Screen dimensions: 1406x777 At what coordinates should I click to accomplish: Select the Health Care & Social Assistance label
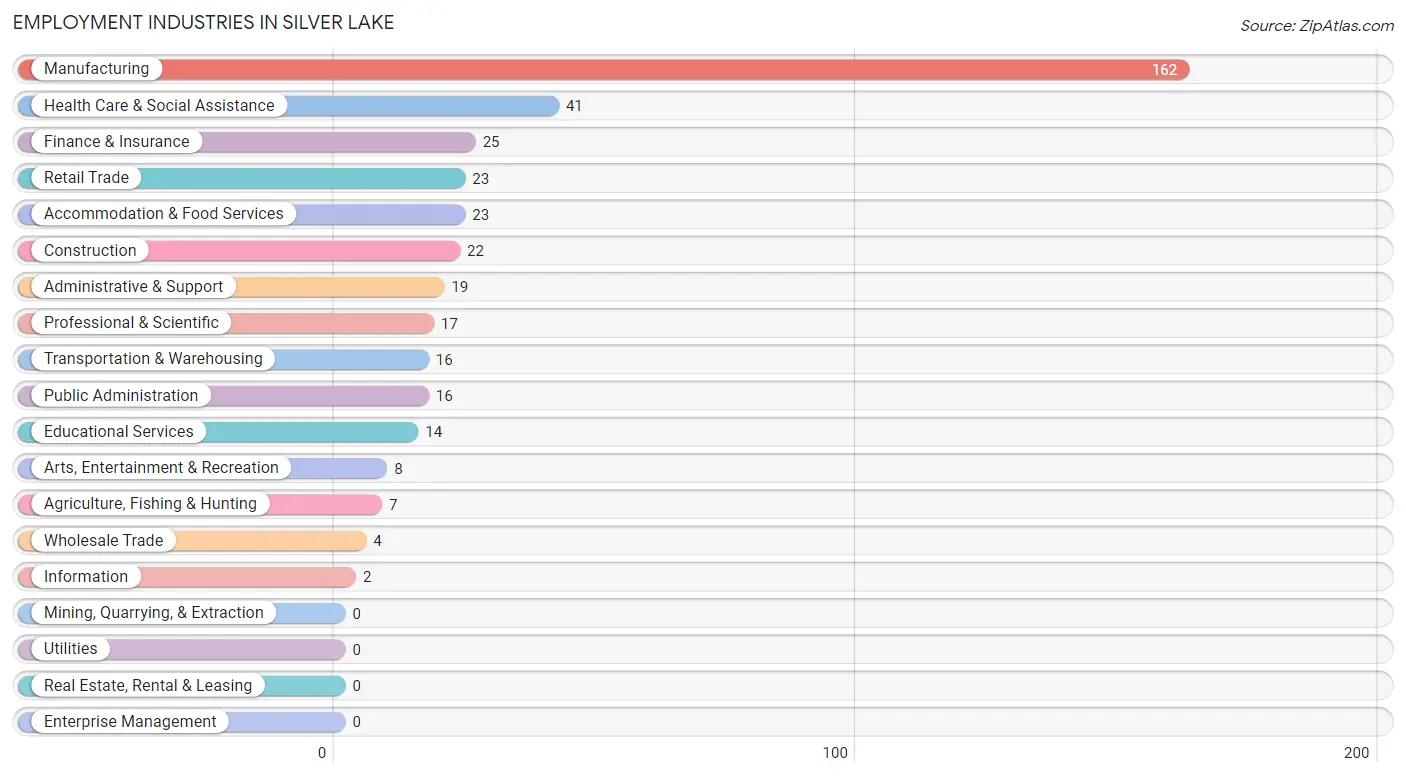coord(159,105)
